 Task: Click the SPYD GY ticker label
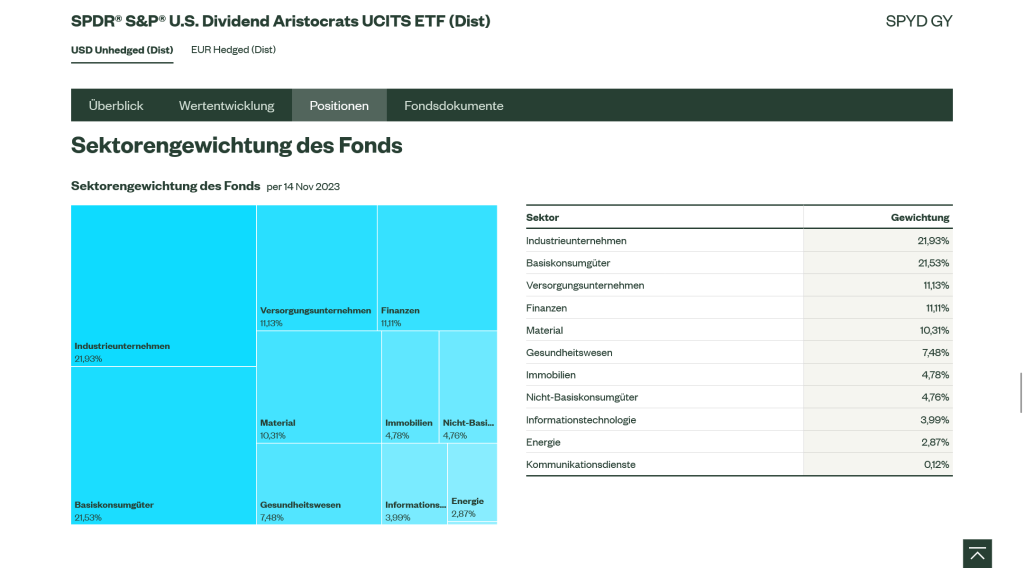tap(919, 21)
